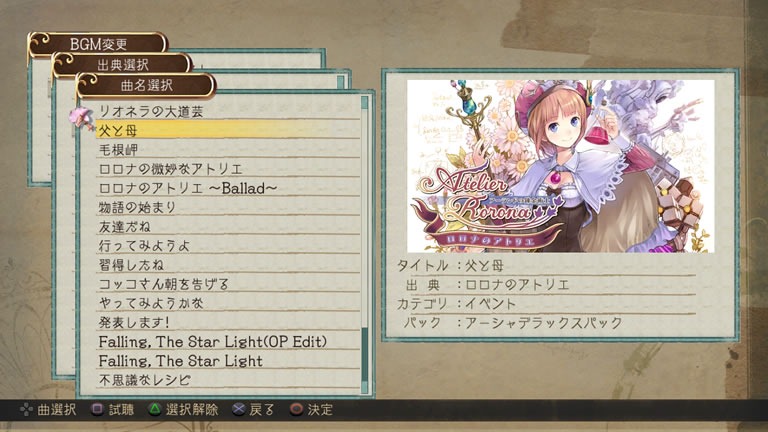The width and height of the screenshot is (768, 432).
Task: Open the BGM変更 header tab
Action: click(x=98, y=44)
